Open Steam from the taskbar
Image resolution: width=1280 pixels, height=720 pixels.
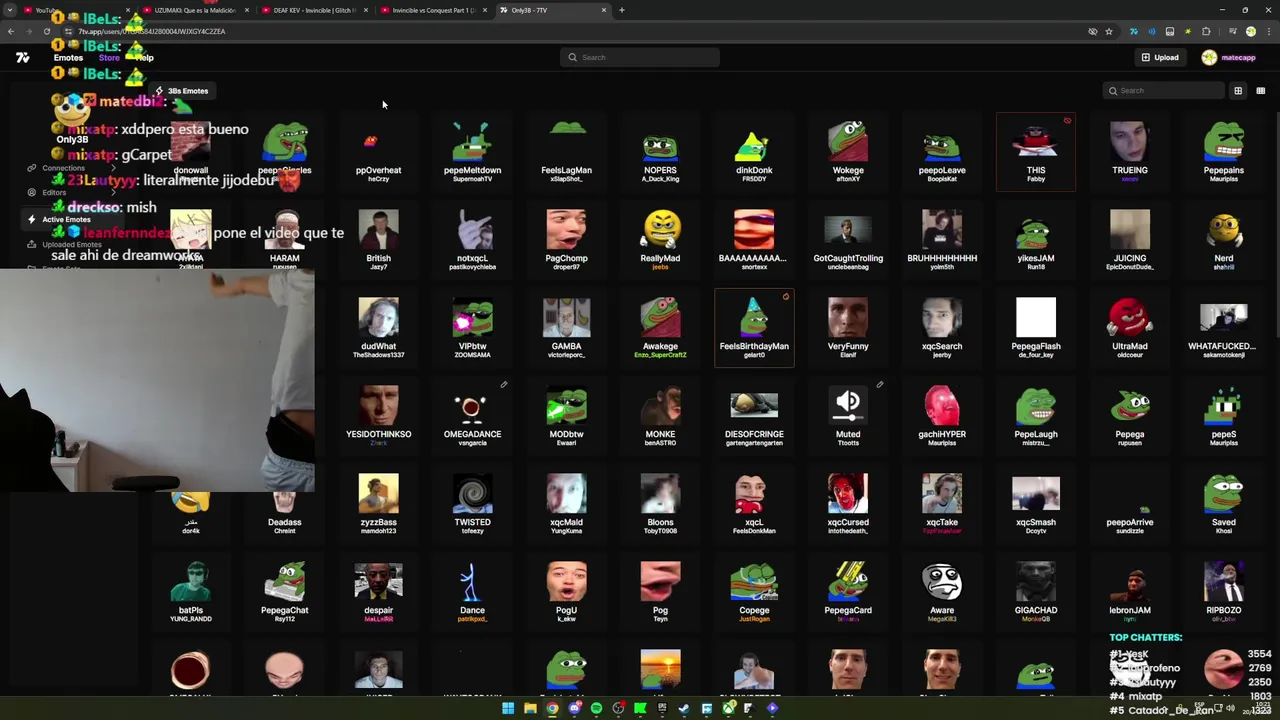click(x=684, y=708)
